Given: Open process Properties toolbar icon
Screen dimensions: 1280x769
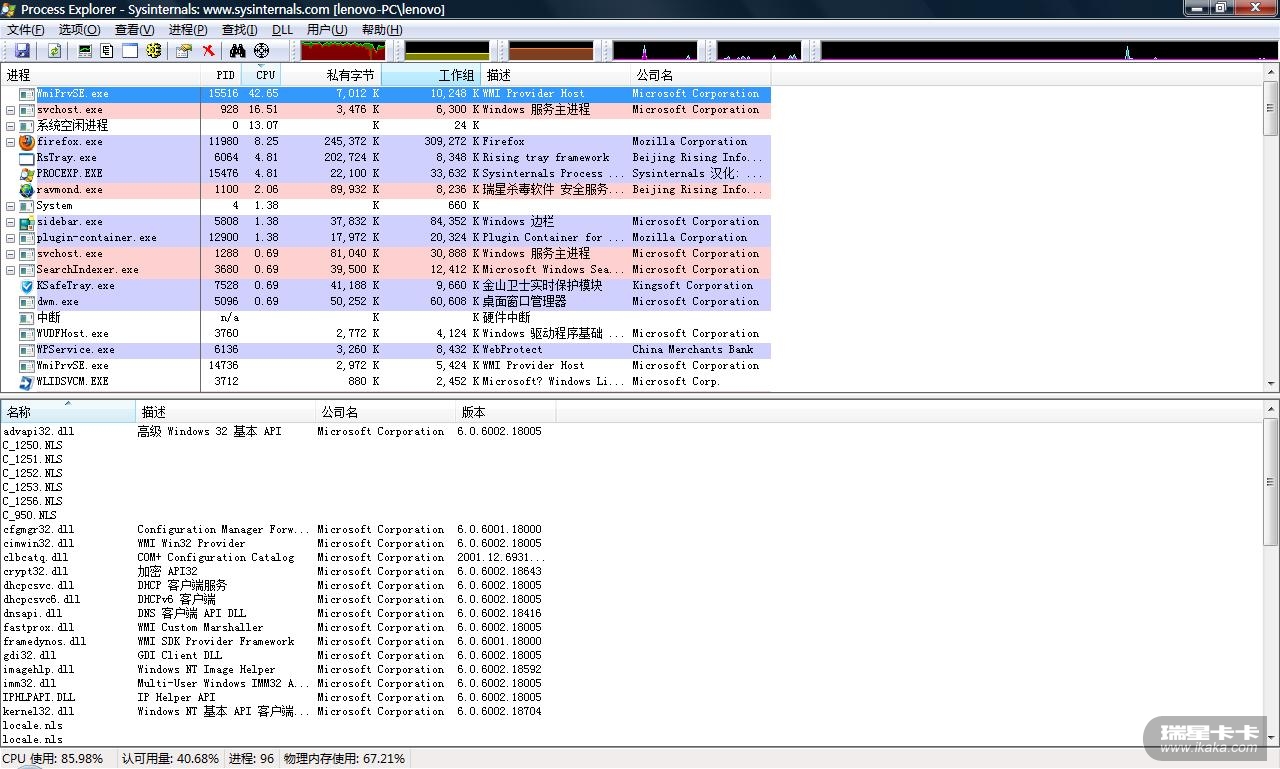Looking at the screenshot, I should 183,51.
